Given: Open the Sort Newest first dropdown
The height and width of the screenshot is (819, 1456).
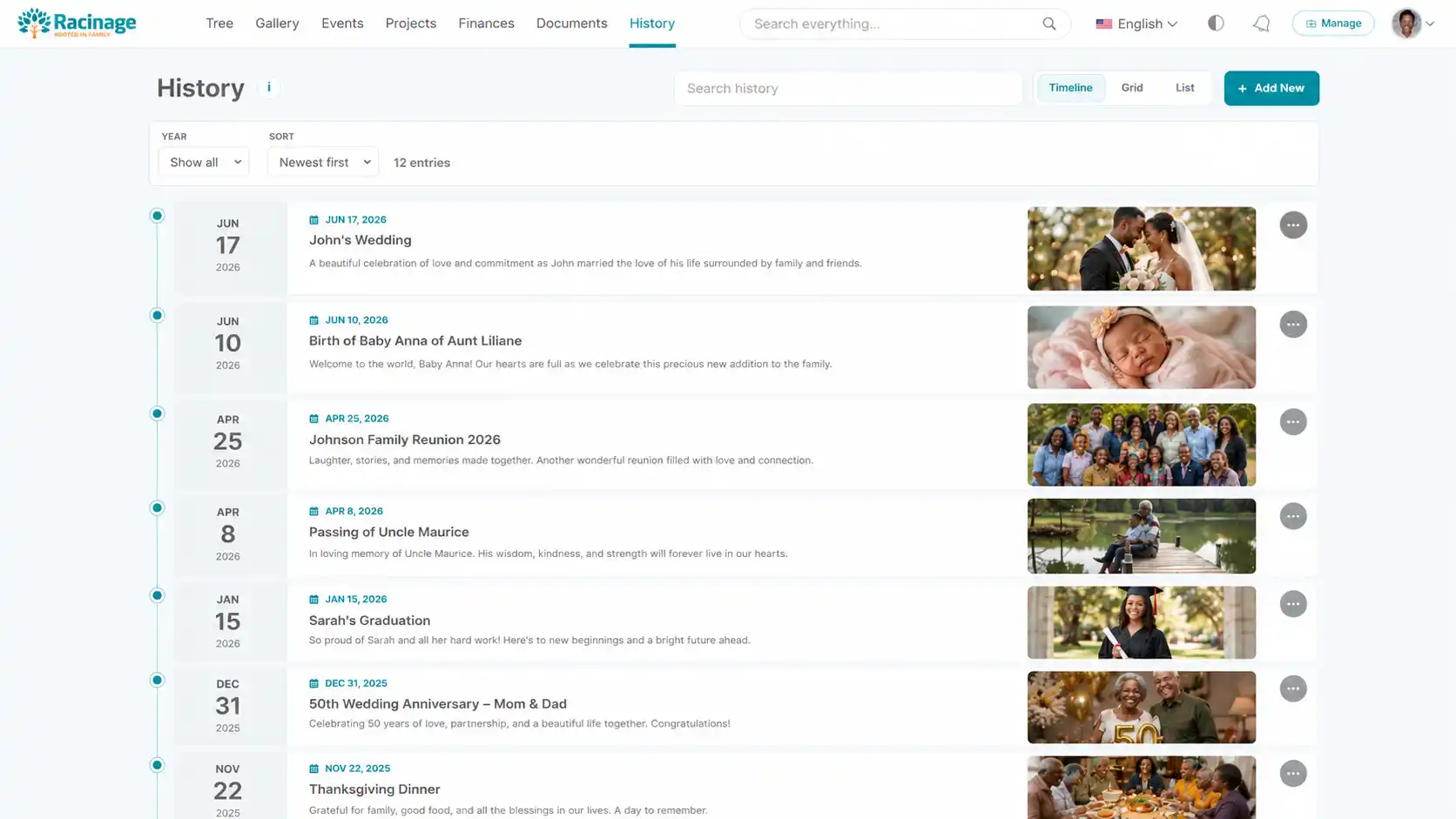Looking at the screenshot, I should (x=323, y=162).
